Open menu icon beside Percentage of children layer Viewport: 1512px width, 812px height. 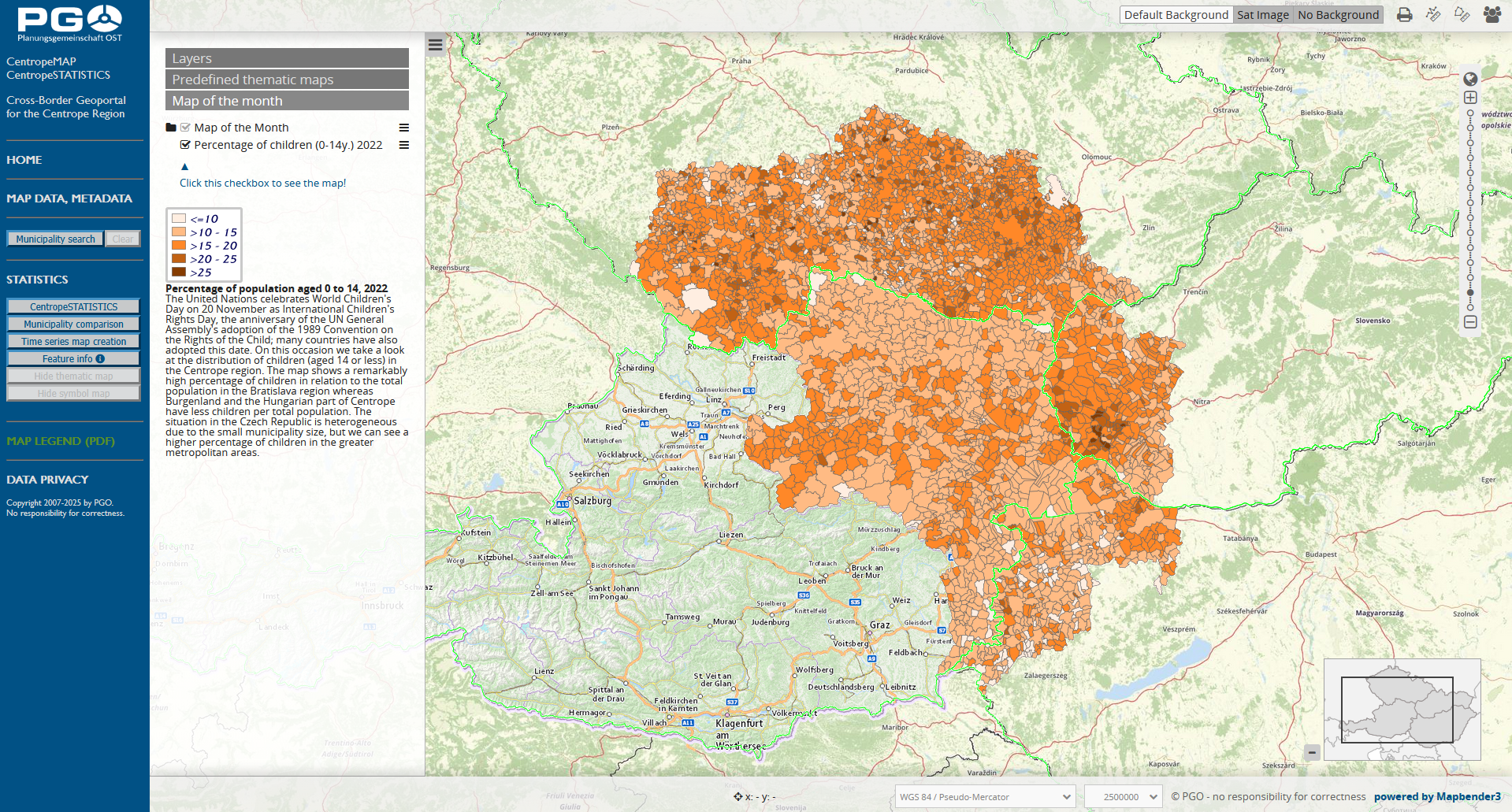point(404,145)
